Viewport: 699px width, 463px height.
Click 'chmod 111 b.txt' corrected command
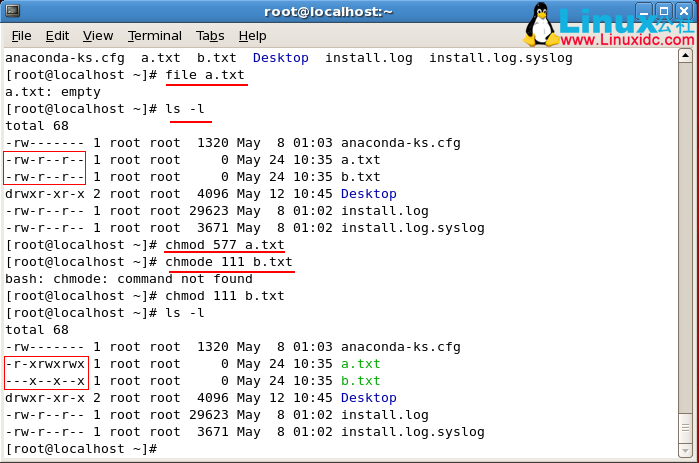pyautogui.click(x=225, y=296)
